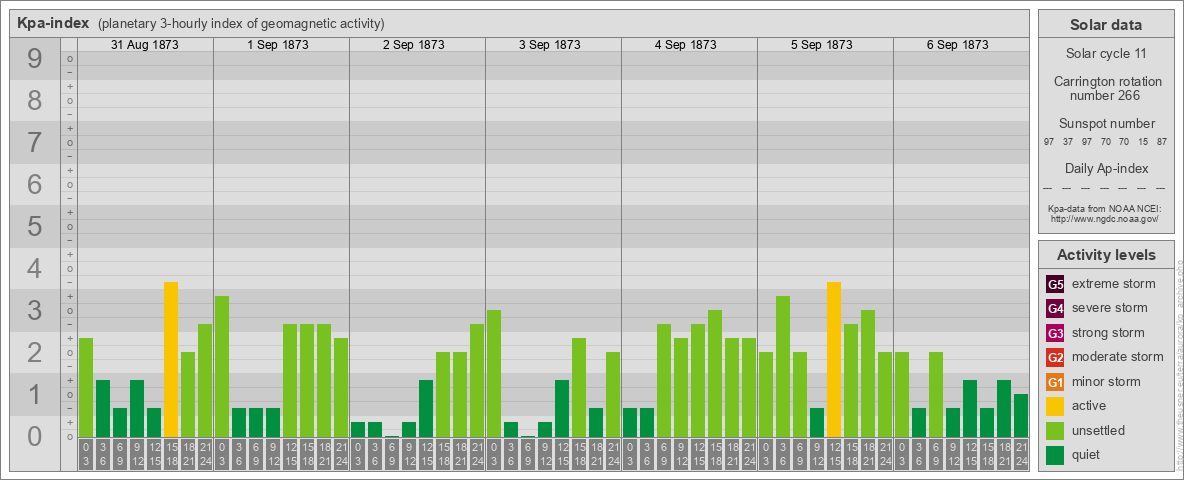Image resolution: width=1184 pixels, height=480 pixels.
Task: Click the G1 minor storm badge
Action: (1055, 382)
